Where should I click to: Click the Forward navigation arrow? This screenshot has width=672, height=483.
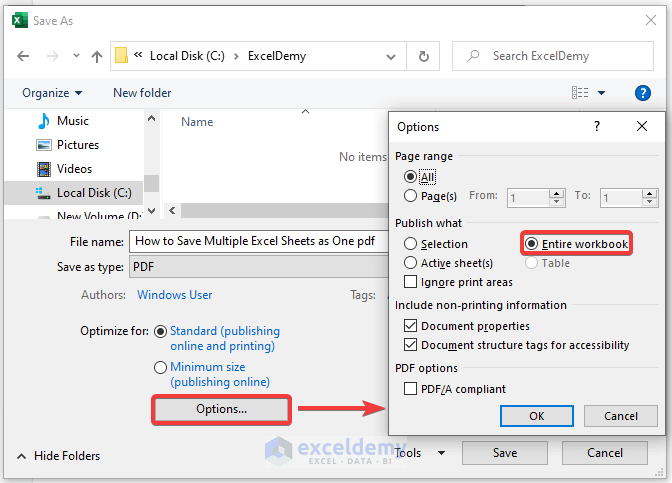[53, 56]
